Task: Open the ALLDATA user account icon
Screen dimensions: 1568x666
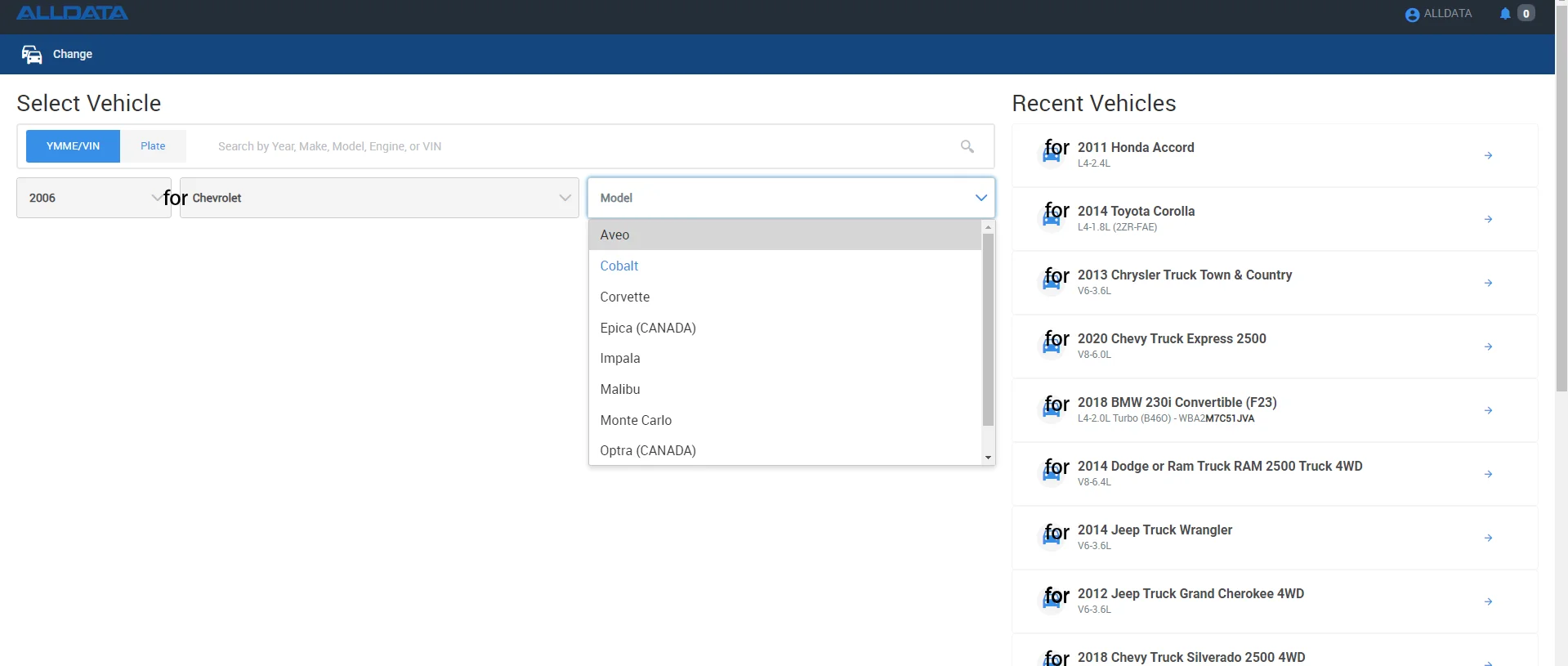Action: pos(1412,14)
